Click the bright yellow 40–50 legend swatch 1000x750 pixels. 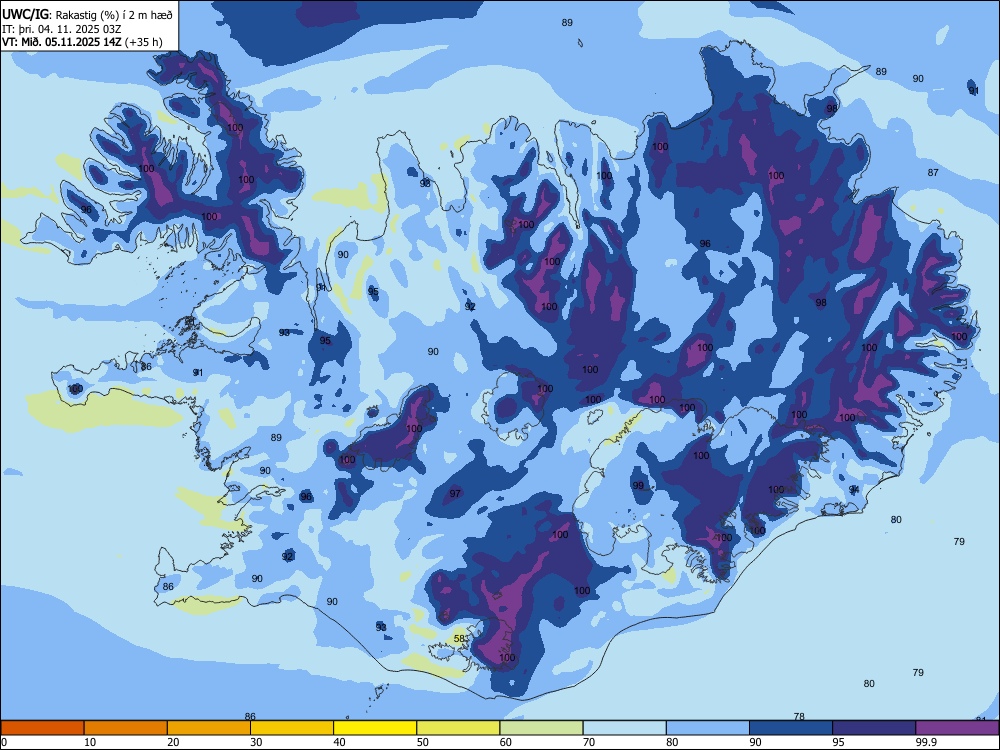375,728
